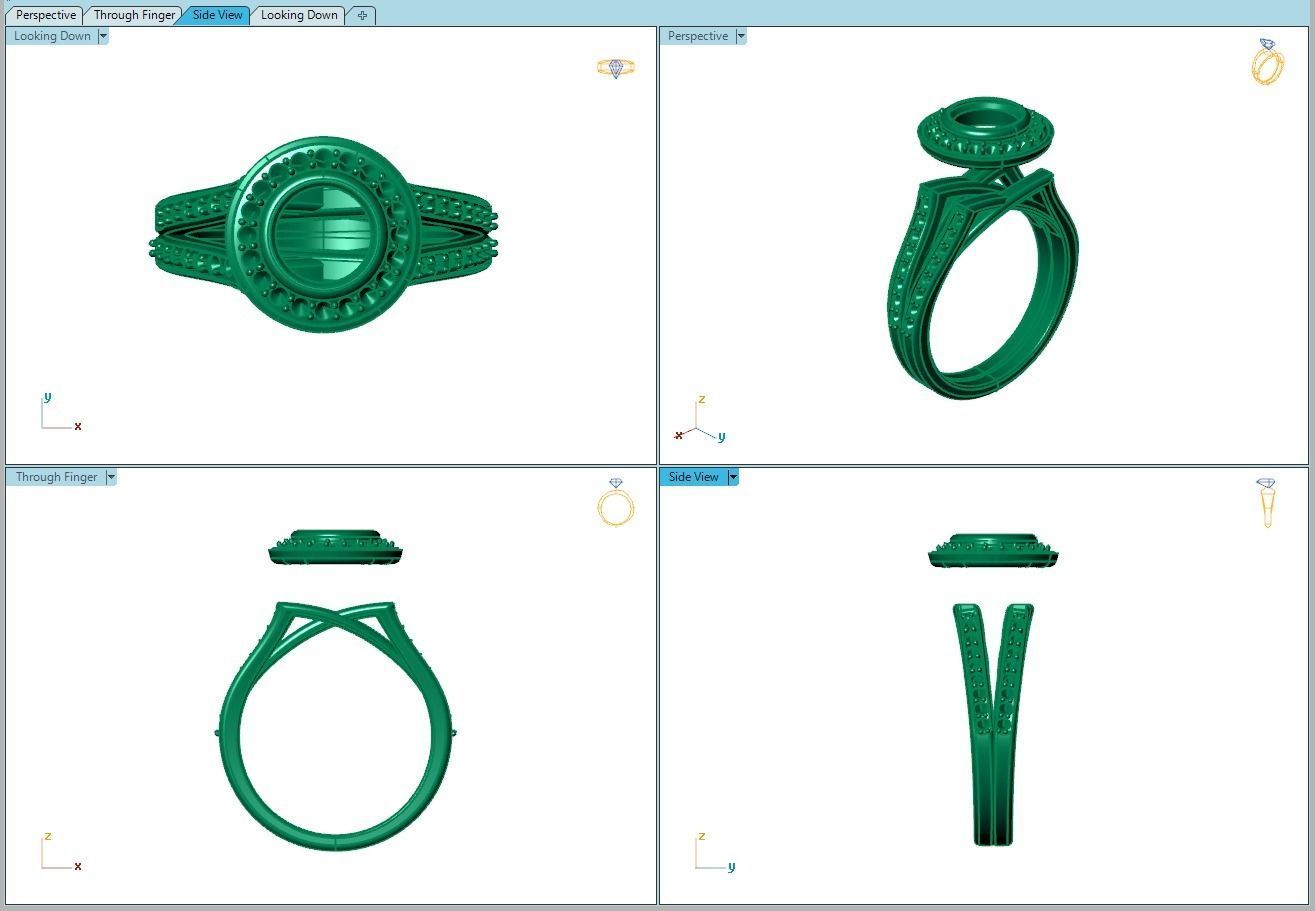
Task: Open the Perspective viewport dropdown arrow
Action: (x=741, y=36)
